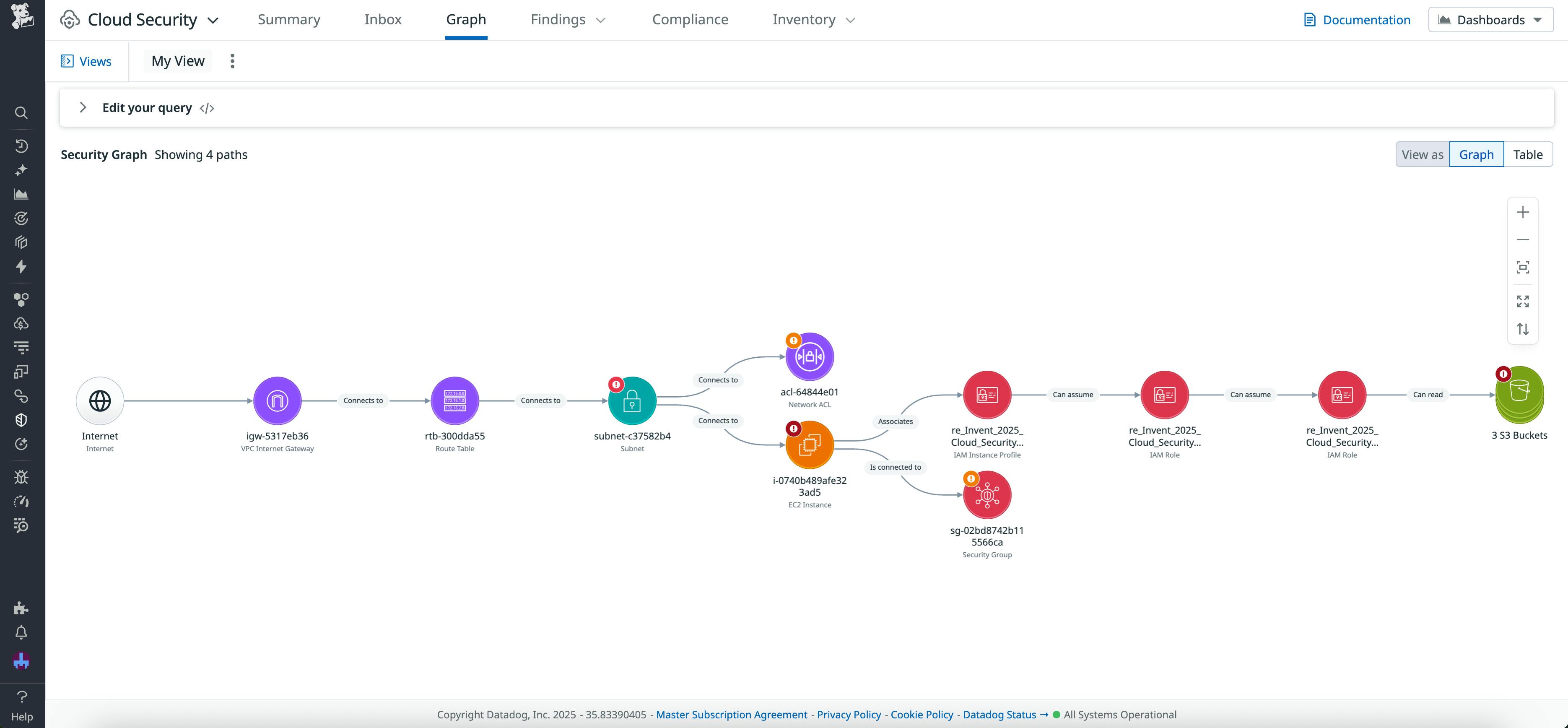Screen dimensions: 1568x728
Task: Open Bits AI sparkles icon in sidebar
Action: pos(21,170)
